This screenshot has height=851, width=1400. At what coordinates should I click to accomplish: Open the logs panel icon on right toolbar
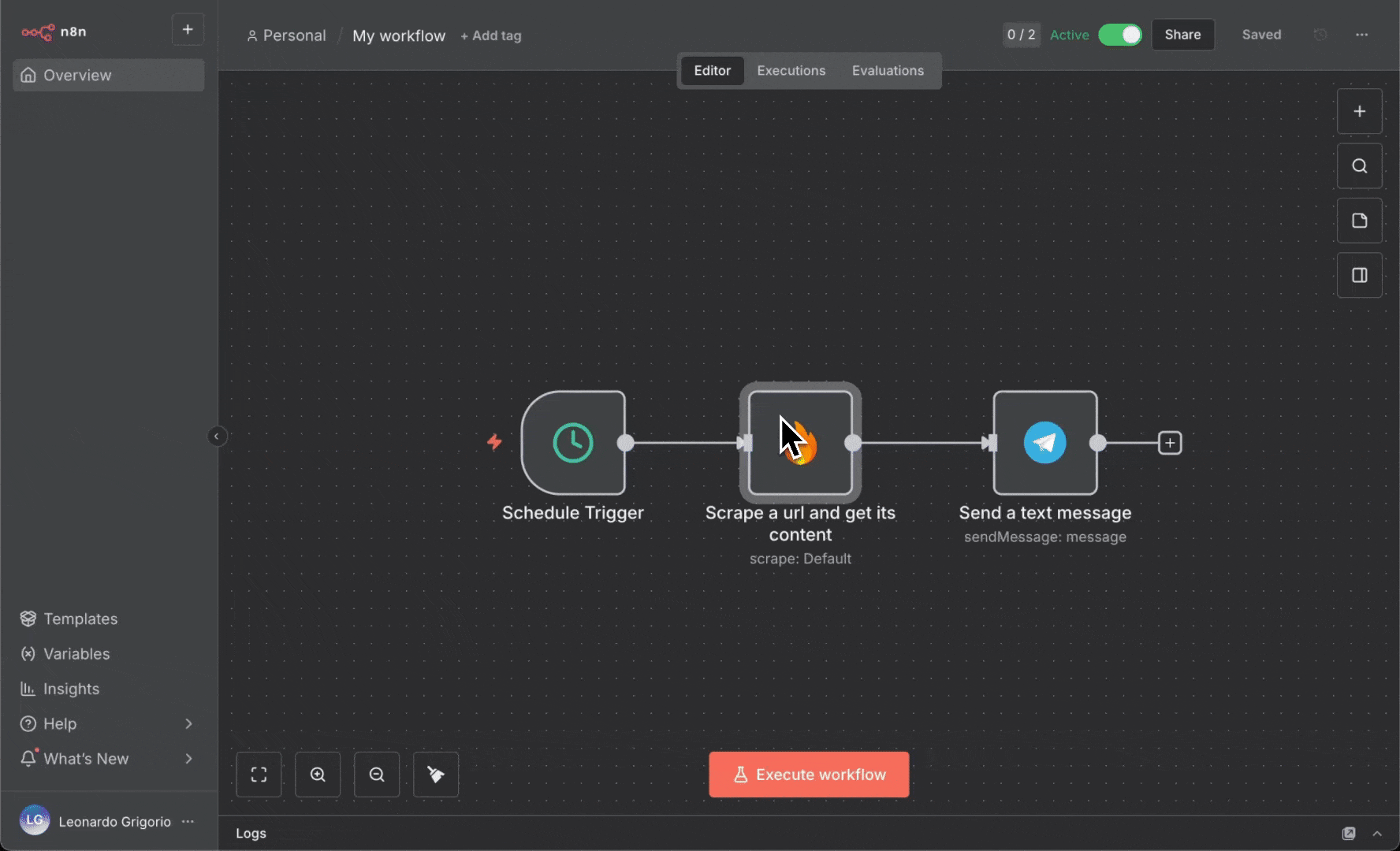click(x=1360, y=275)
